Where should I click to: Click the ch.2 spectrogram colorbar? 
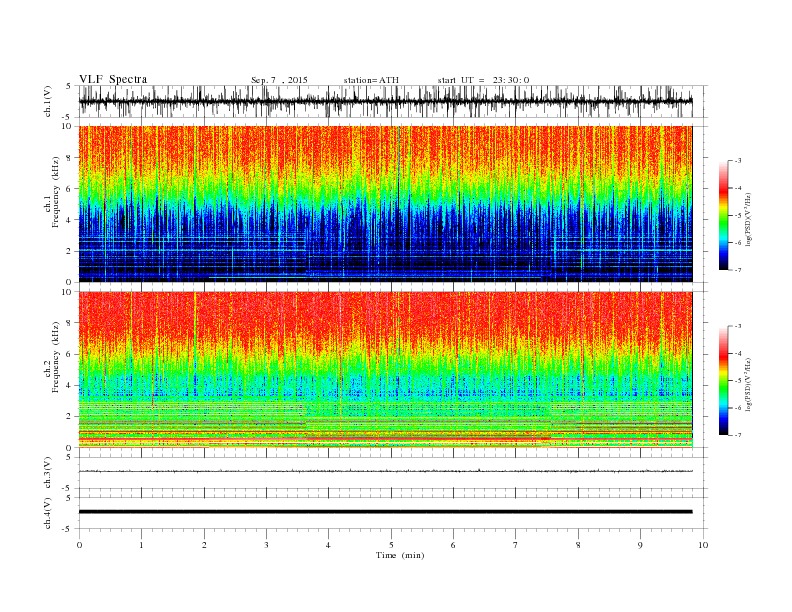[723, 380]
